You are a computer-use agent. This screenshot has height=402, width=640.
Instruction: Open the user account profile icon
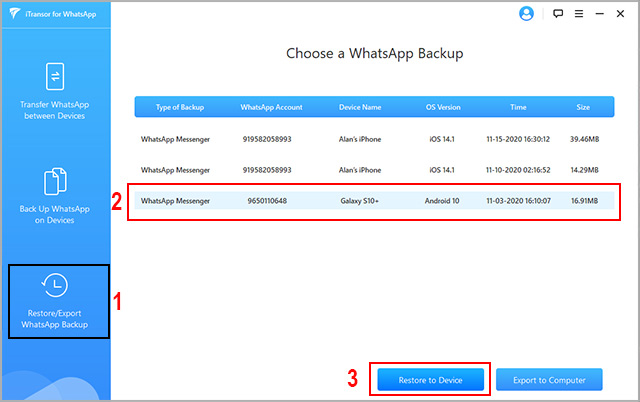coord(526,13)
